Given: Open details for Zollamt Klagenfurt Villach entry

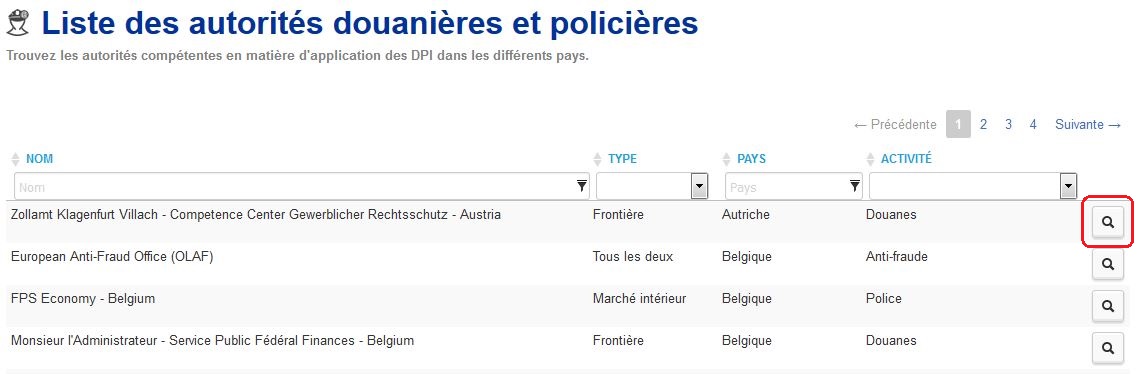Looking at the screenshot, I should coord(1107,223).
